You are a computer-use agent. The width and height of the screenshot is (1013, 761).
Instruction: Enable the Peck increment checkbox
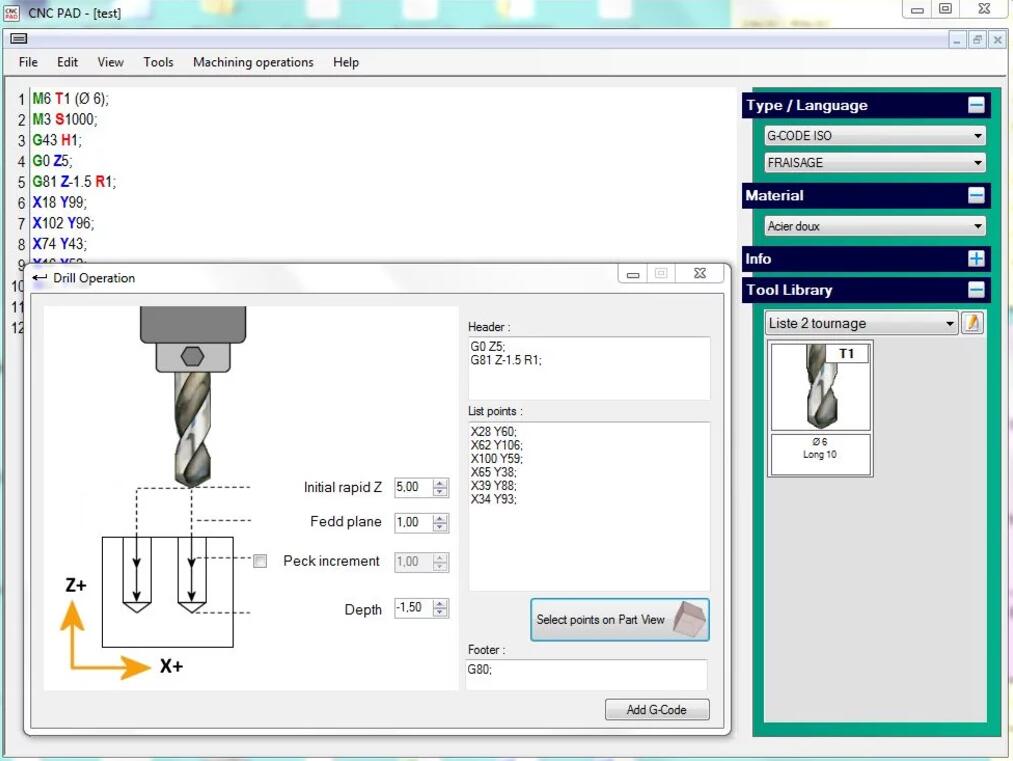pos(260,561)
